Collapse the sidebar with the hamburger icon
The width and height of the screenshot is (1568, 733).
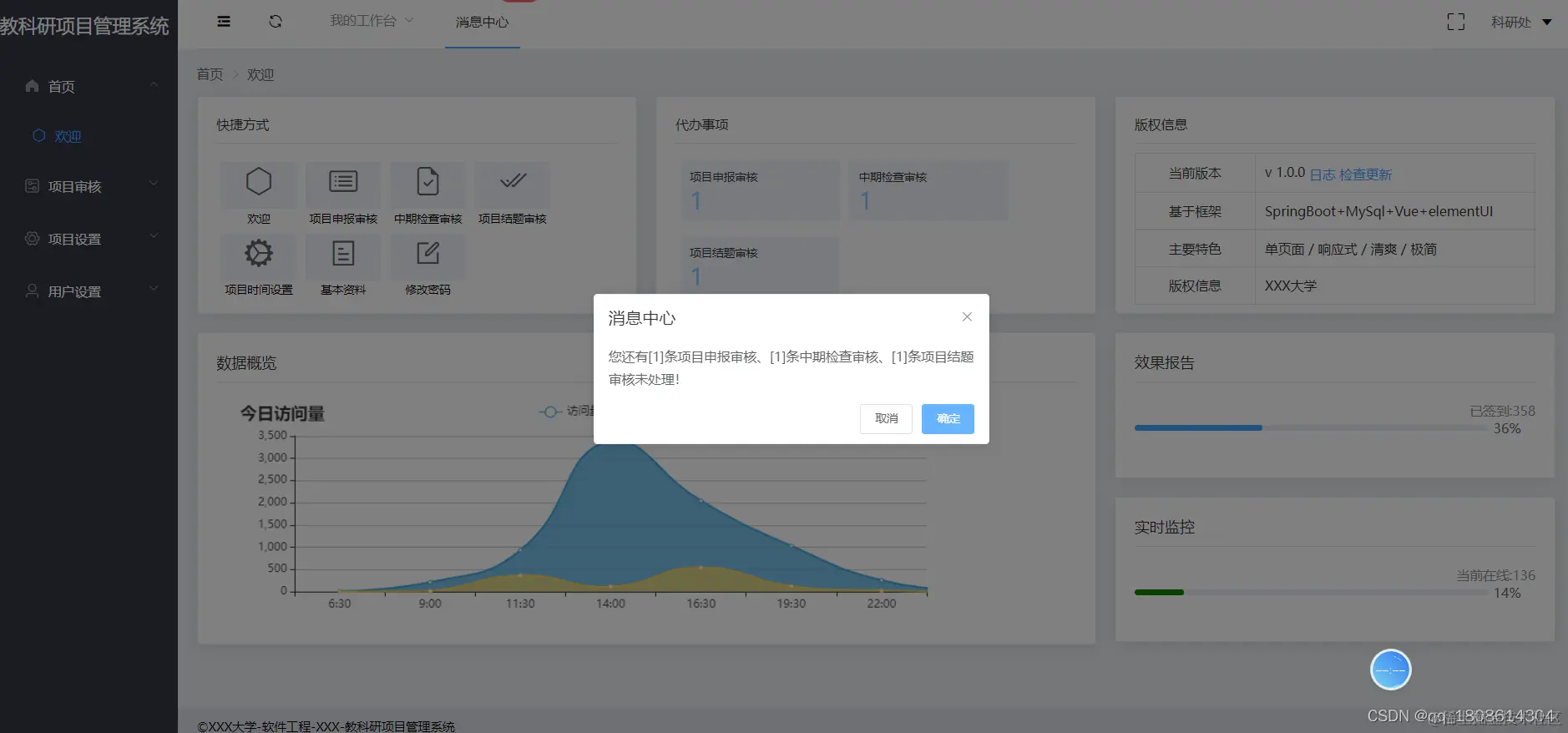click(224, 22)
